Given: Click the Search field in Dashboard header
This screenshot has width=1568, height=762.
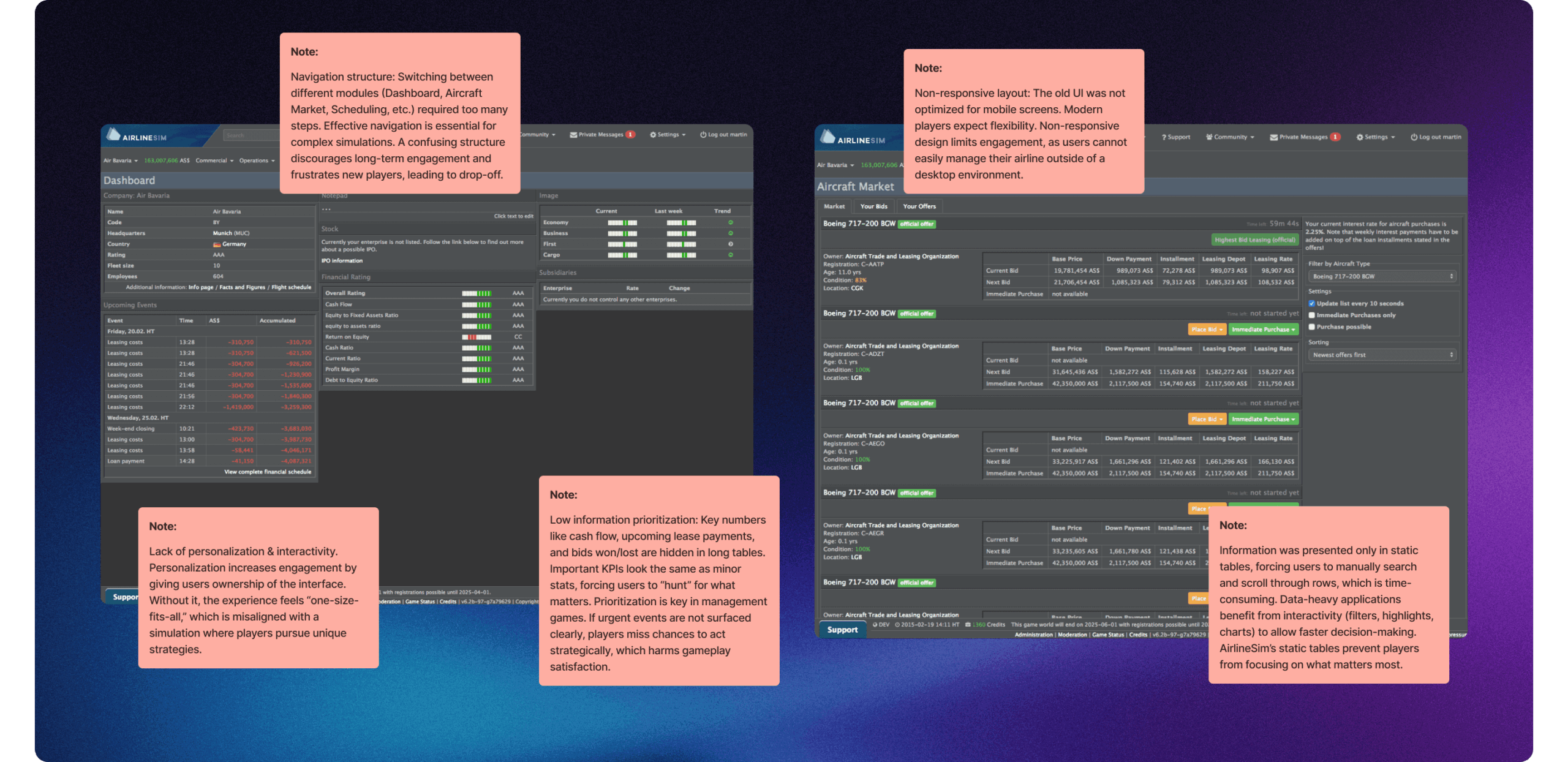Looking at the screenshot, I should coord(251,135).
